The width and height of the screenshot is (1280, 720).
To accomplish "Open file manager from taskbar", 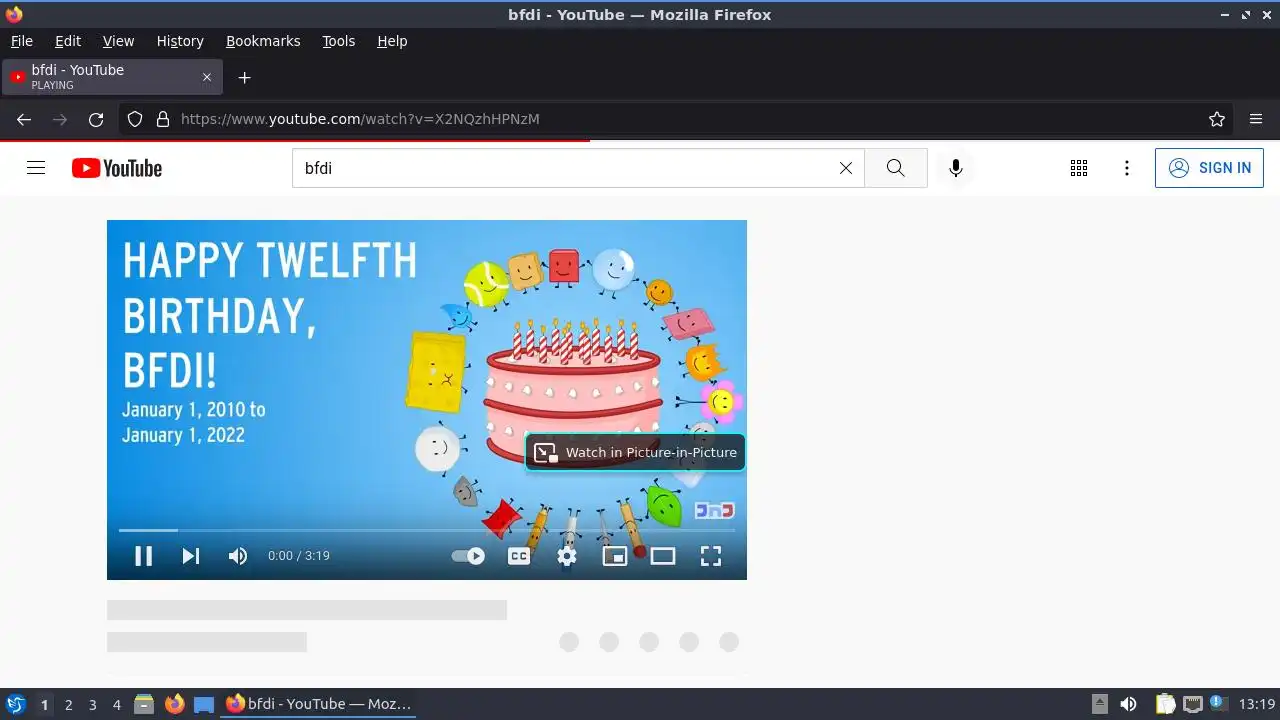I will click(144, 704).
